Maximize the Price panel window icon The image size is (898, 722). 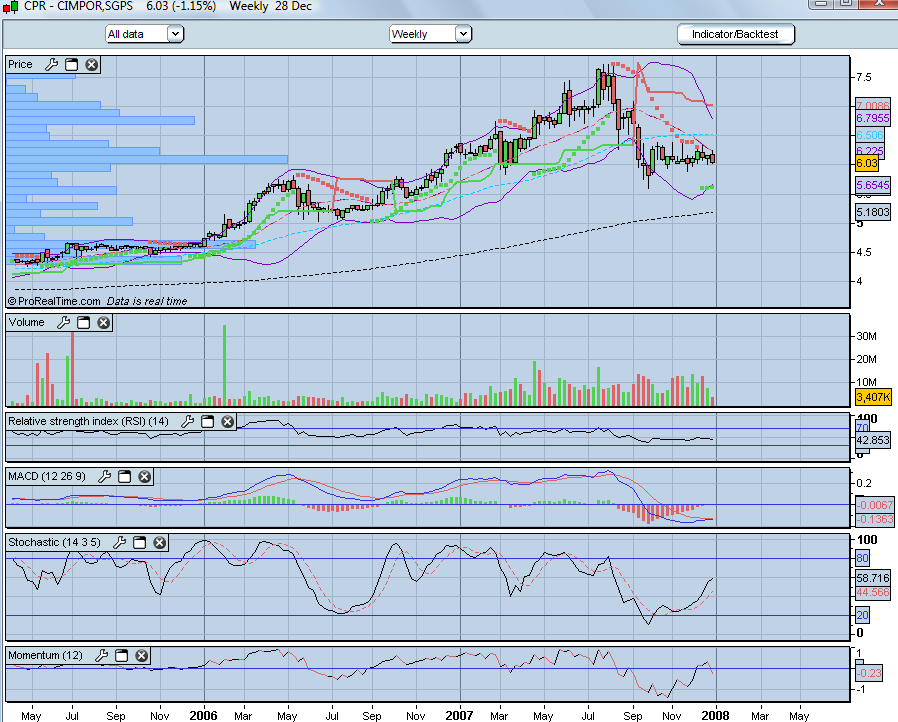click(72, 64)
